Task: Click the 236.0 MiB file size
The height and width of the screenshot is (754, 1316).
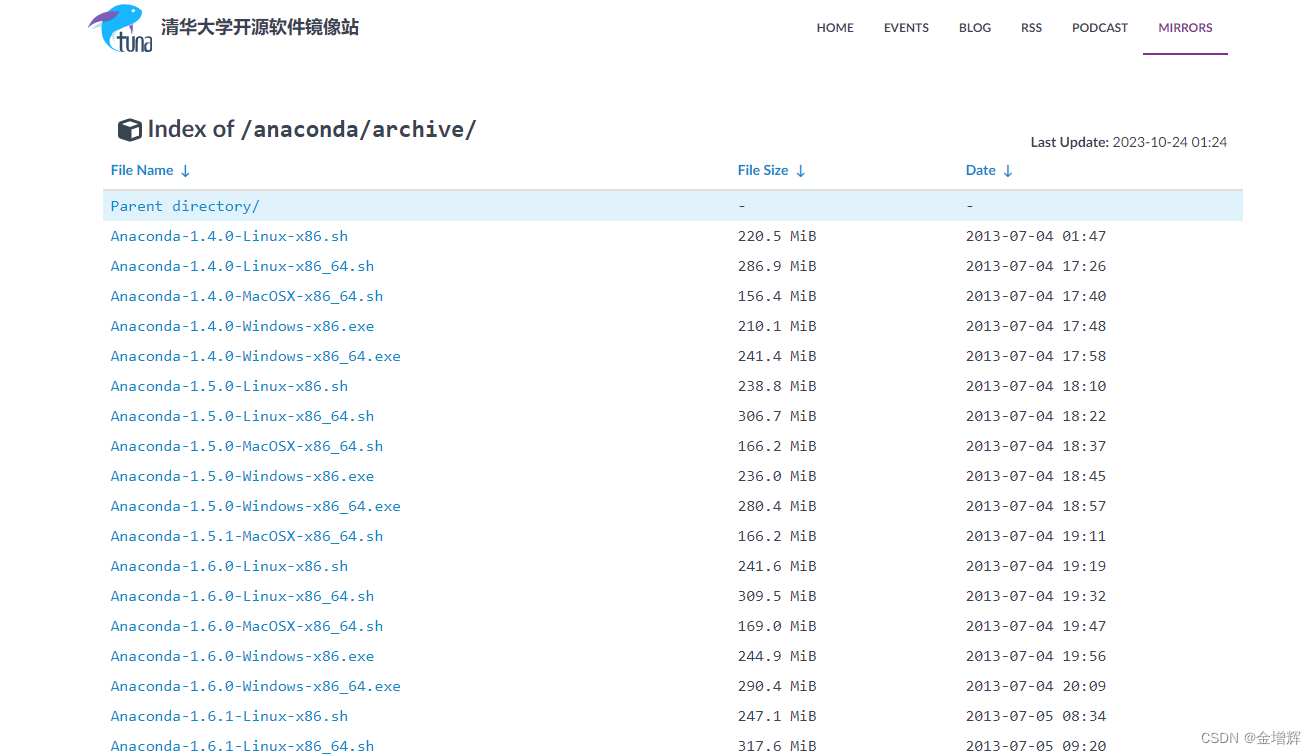Action: click(777, 476)
